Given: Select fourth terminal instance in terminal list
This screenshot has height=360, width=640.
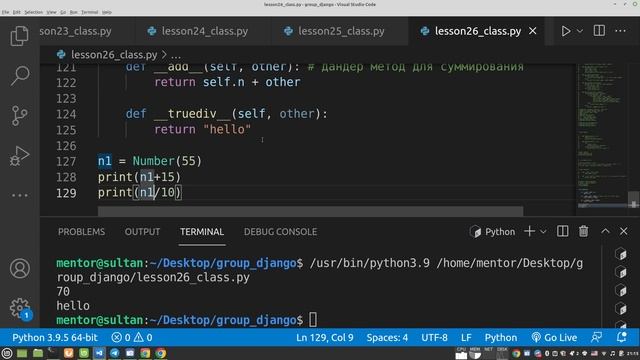Looking at the screenshot, I should point(621,309).
